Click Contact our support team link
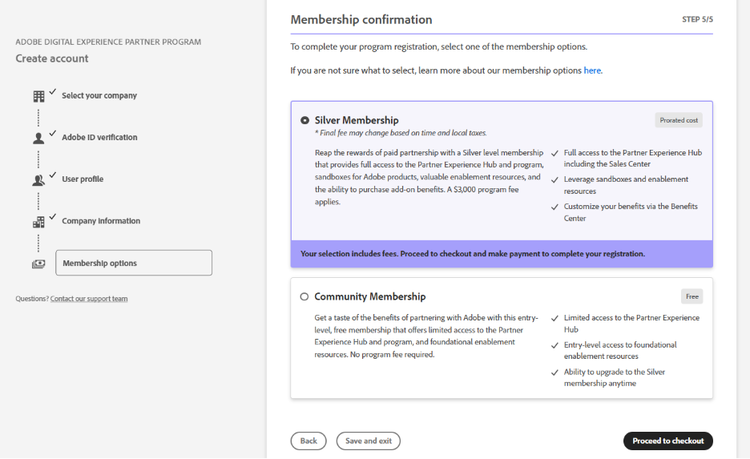The height and width of the screenshot is (459, 750). click(x=89, y=299)
